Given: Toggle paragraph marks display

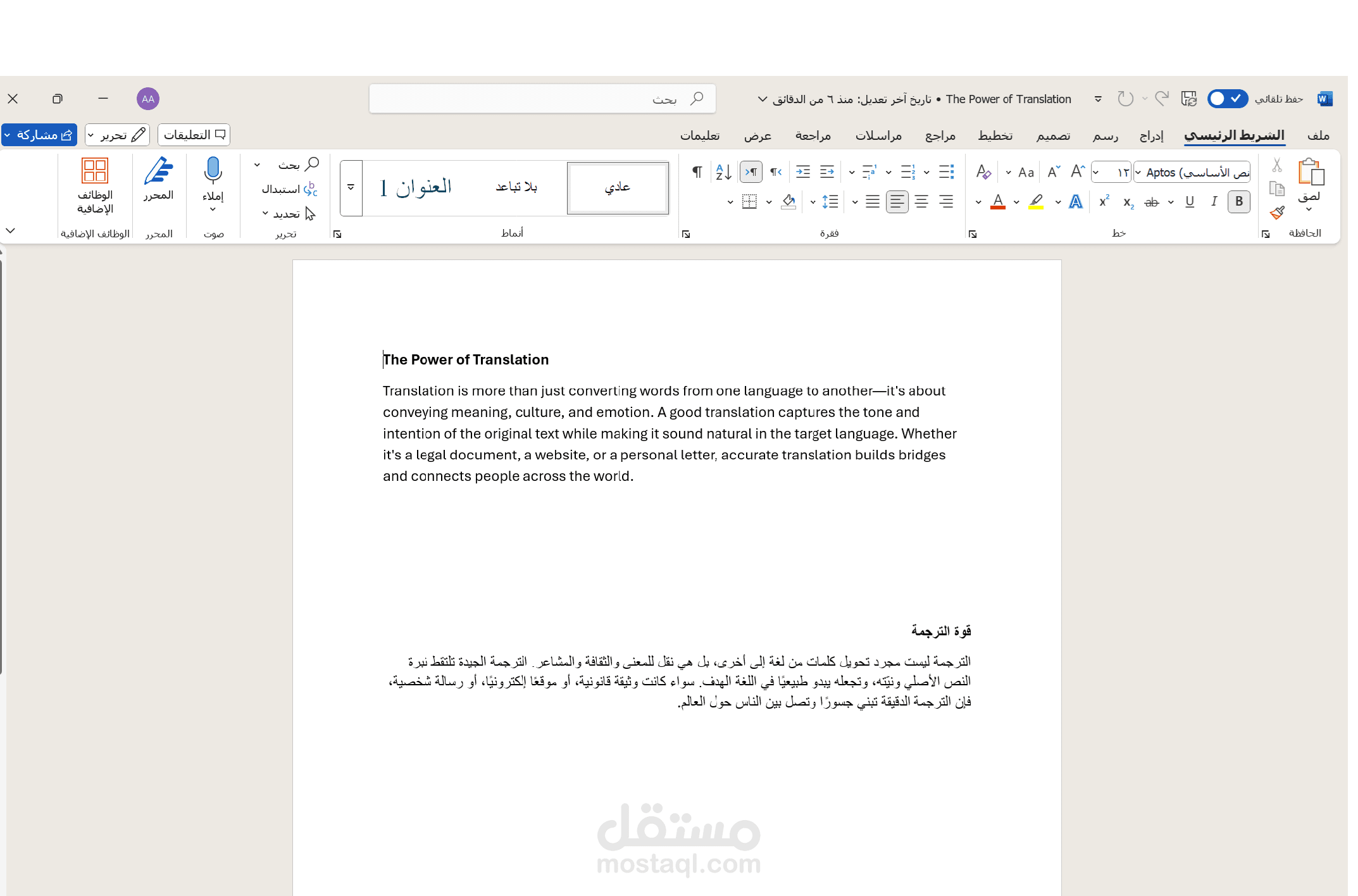Looking at the screenshot, I should [697, 171].
